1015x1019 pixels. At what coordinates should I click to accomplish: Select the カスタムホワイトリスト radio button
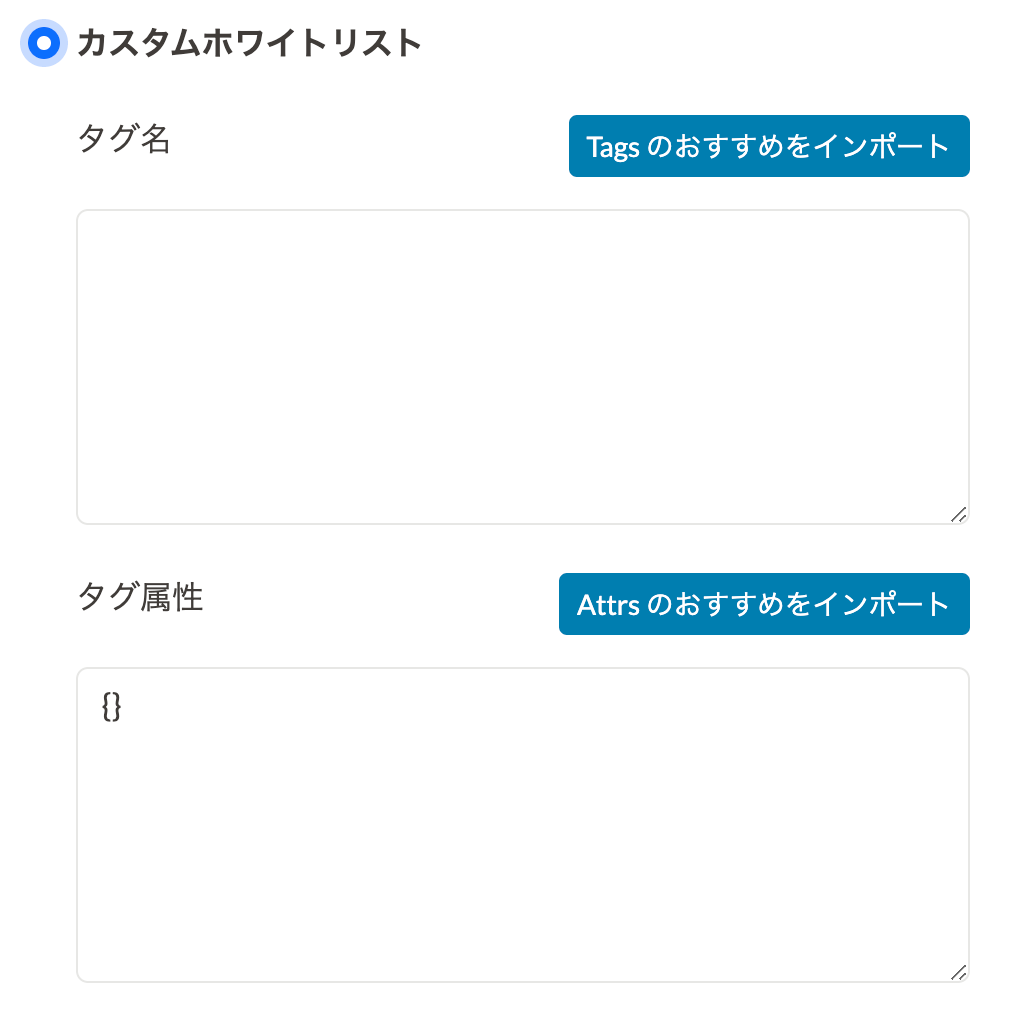point(43,43)
